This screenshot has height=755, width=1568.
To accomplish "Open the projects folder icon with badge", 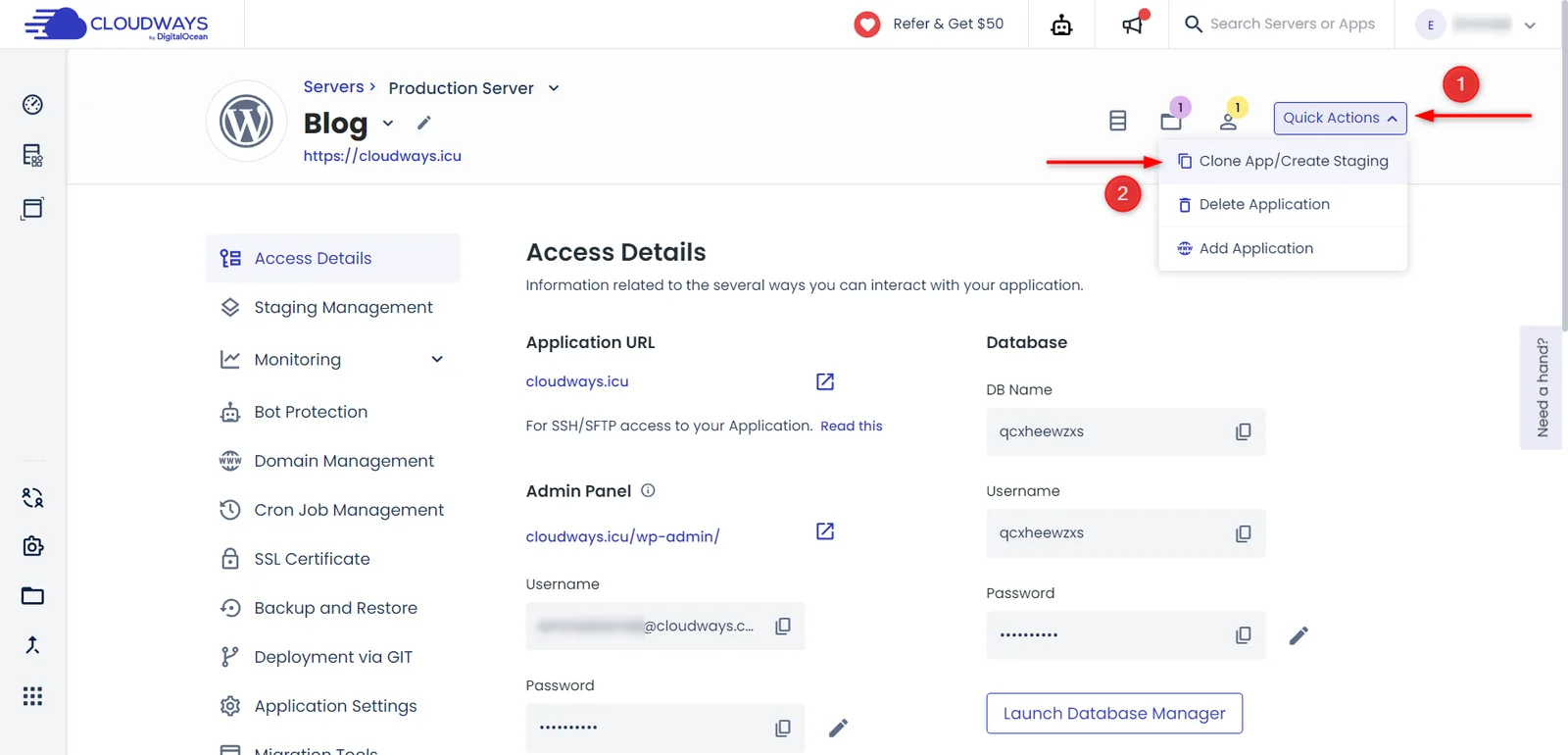I will point(1172,120).
